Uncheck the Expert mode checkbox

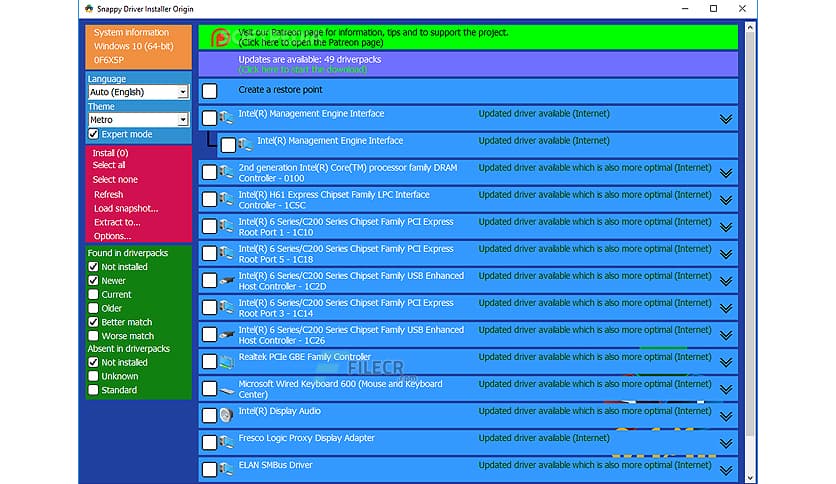point(93,134)
